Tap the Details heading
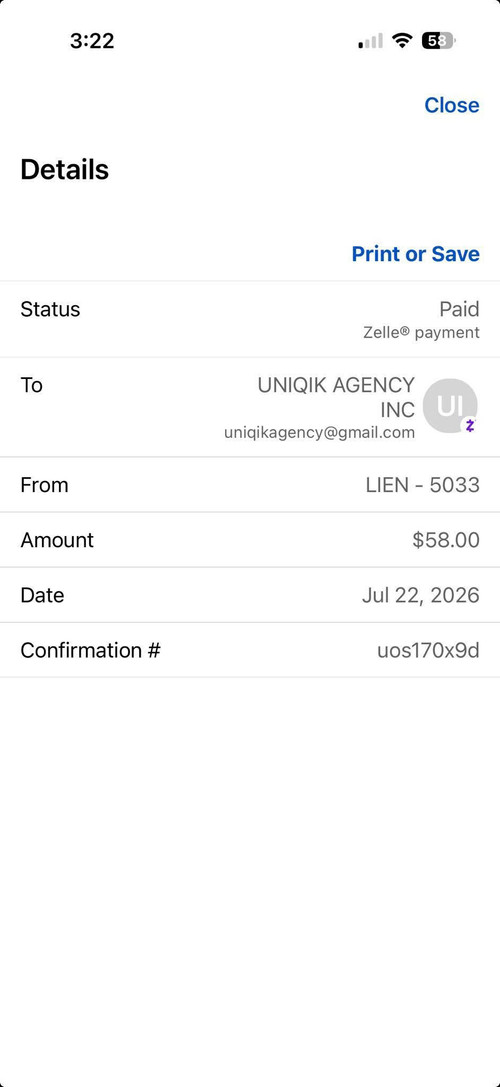 pyautogui.click(x=64, y=170)
